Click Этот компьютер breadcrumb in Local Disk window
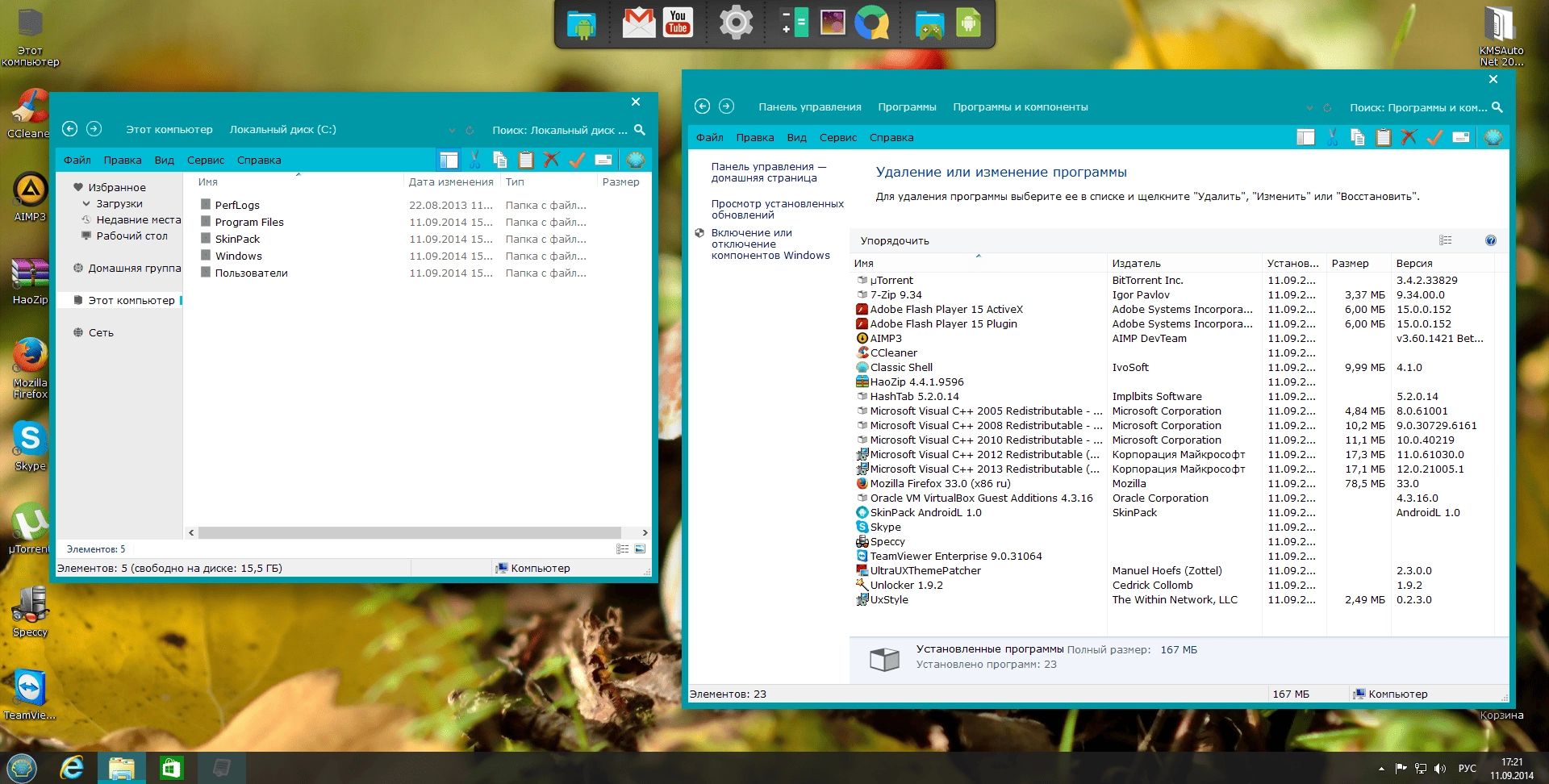The height and width of the screenshot is (784, 1549). pos(169,130)
